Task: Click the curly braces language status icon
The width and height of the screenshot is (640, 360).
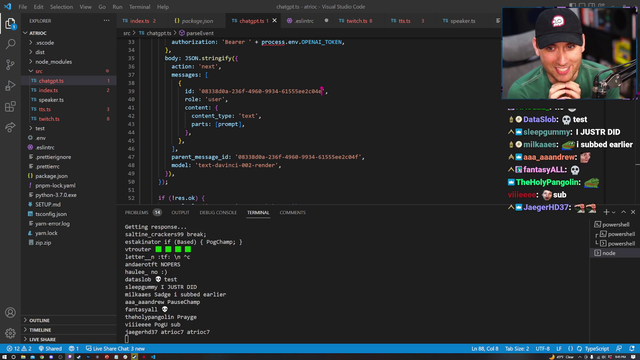Action: pos(570,349)
